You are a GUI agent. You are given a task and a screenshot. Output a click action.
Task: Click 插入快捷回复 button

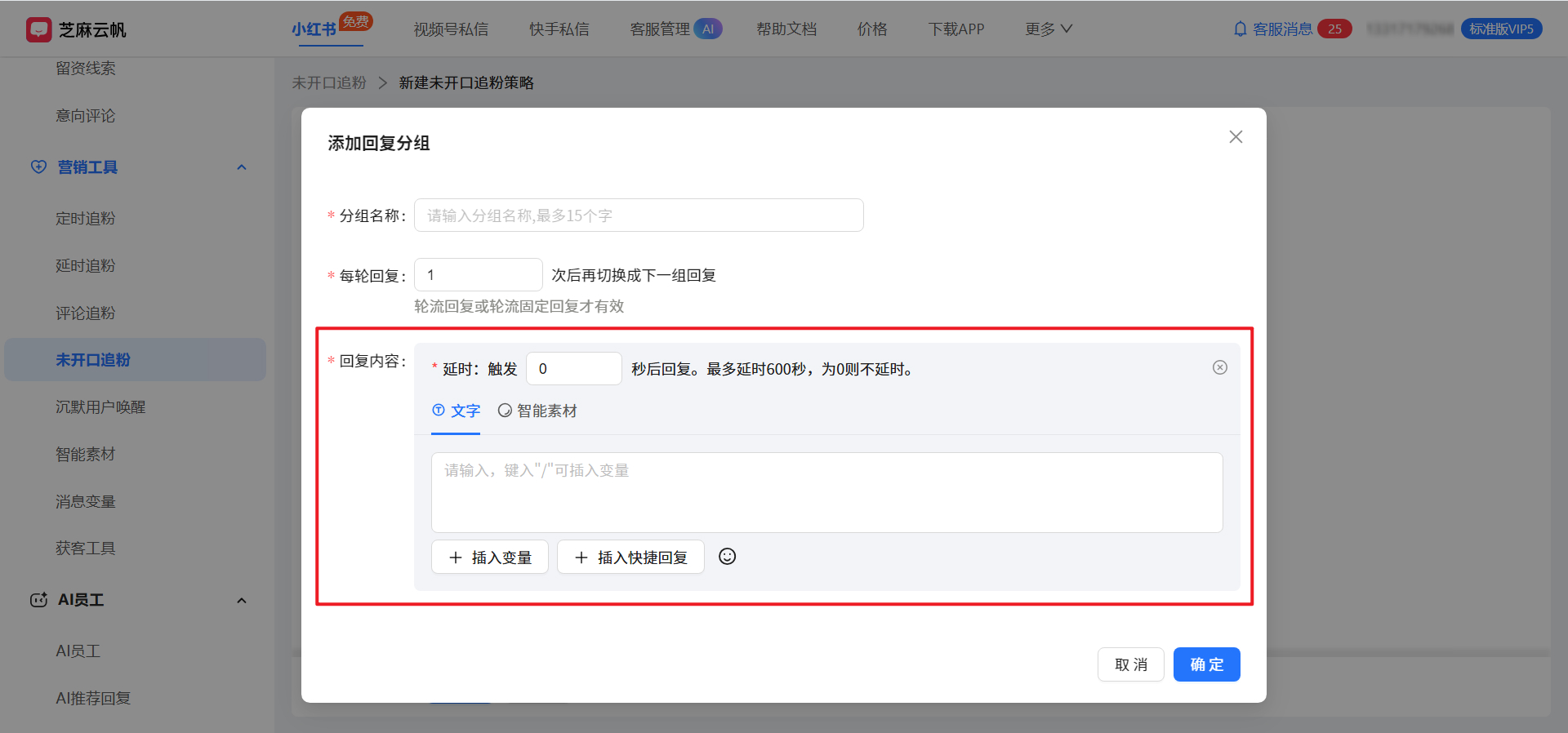(630, 557)
